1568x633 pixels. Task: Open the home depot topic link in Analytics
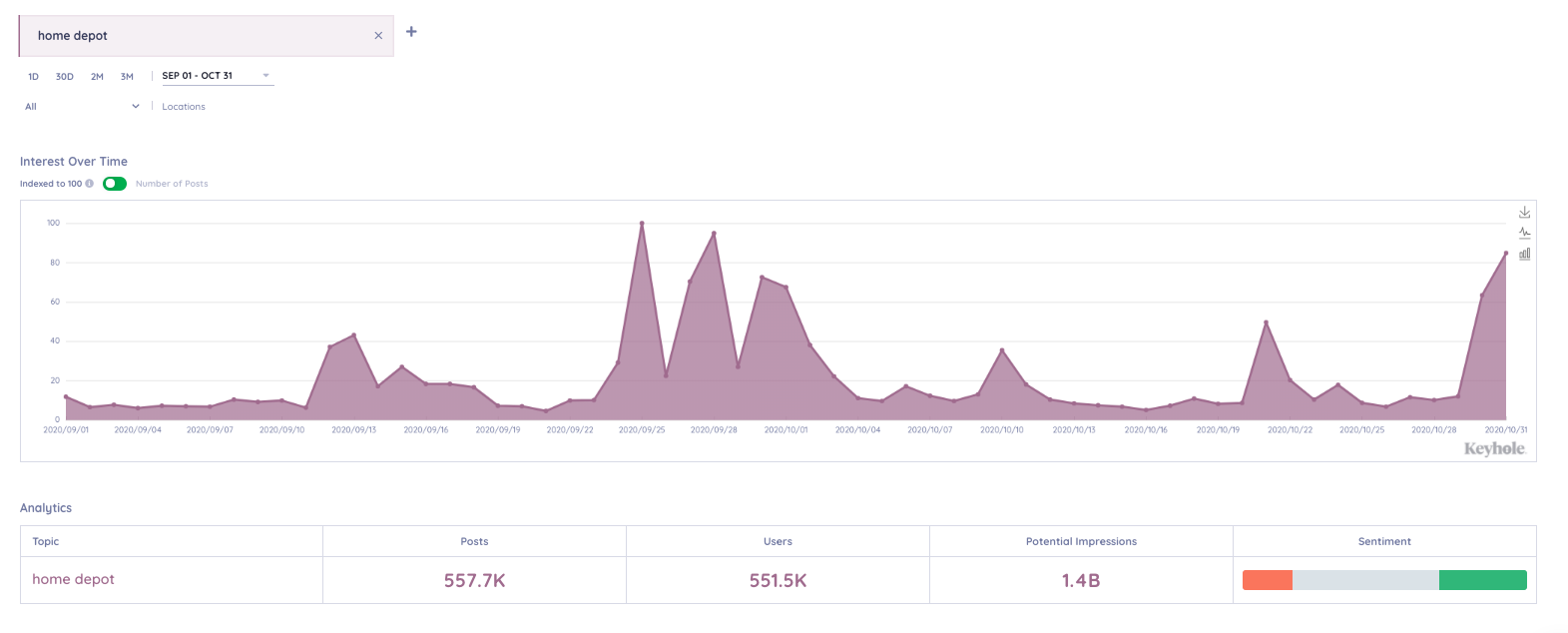tap(73, 579)
